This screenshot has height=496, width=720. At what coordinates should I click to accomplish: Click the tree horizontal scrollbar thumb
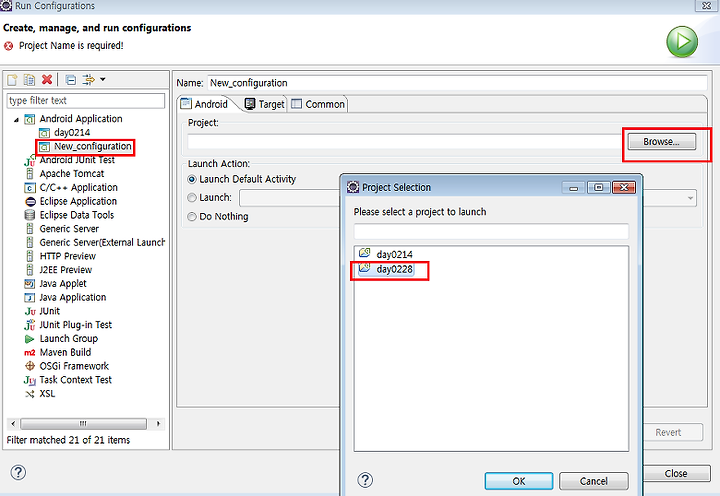click(x=83, y=423)
